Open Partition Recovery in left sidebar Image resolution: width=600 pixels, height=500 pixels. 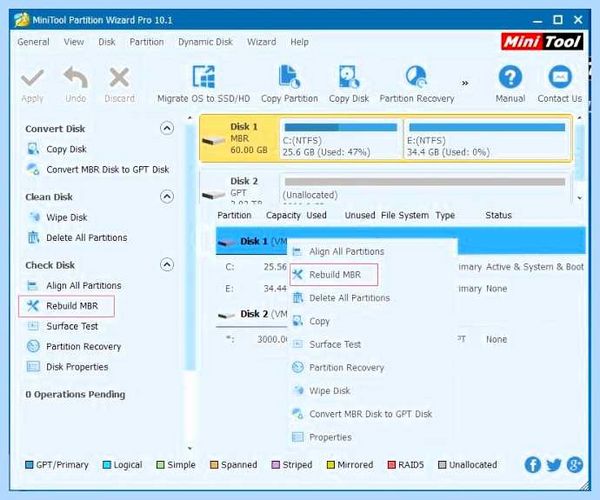(74, 346)
